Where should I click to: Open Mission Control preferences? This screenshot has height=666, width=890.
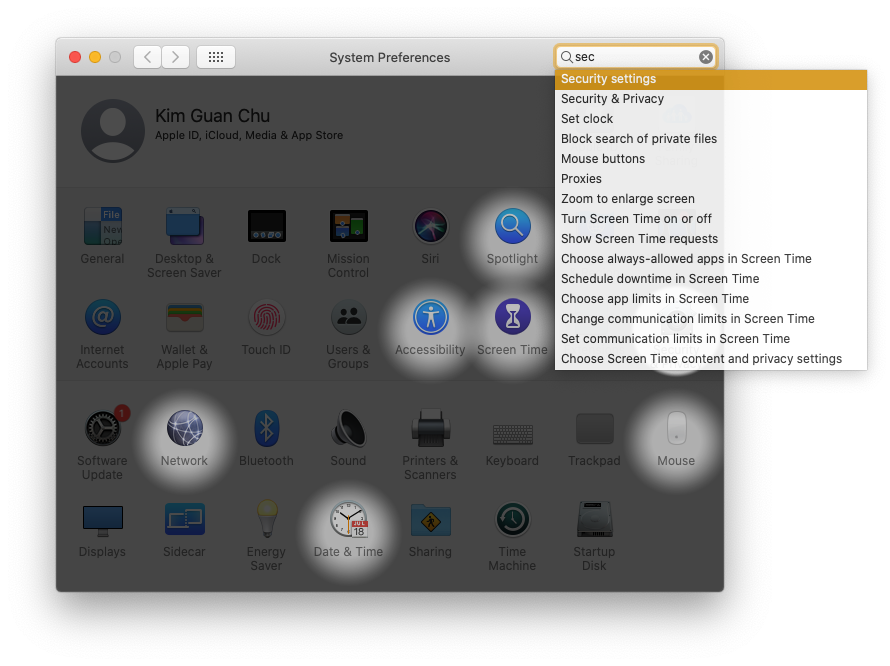pyautogui.click(x=349, y=226)
